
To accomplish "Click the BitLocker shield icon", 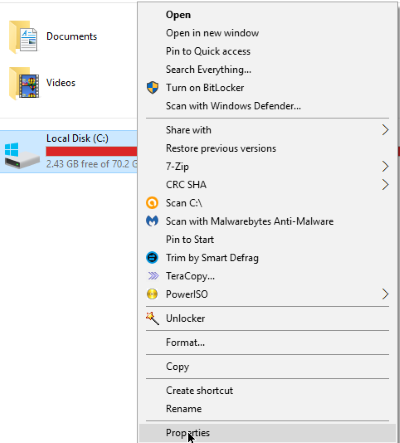I will click(x=152, y=88).
